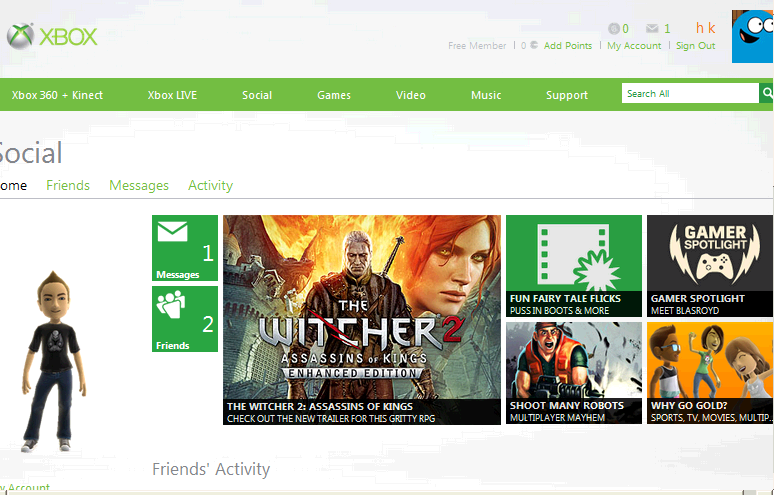The image size is (774, 495).
Task: Open the Why Go Gold? tile
Action: click(x=710, y=373)
